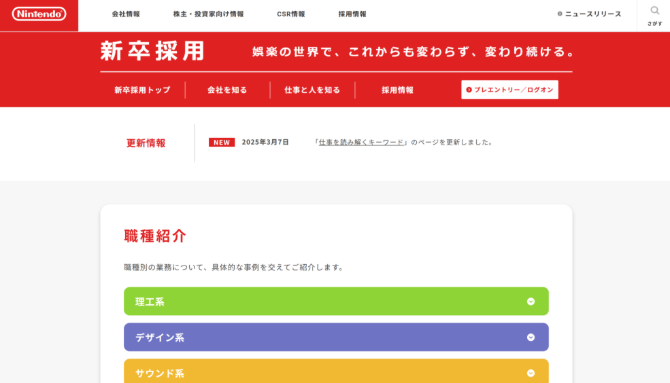Open CSR情報 menu item

pos(291,14)
